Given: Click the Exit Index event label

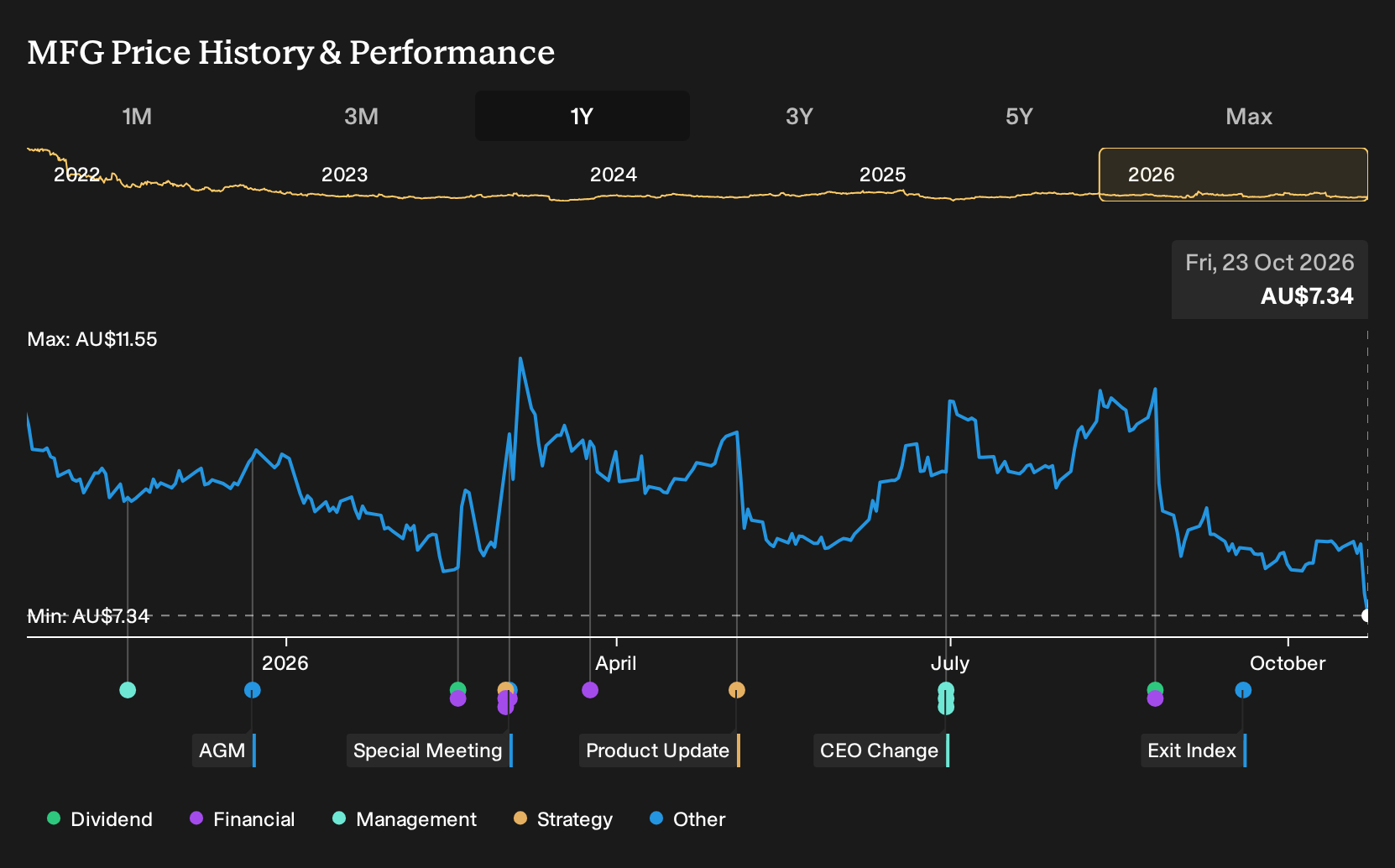Looking at the screenshot, I should click(1194, 750).
